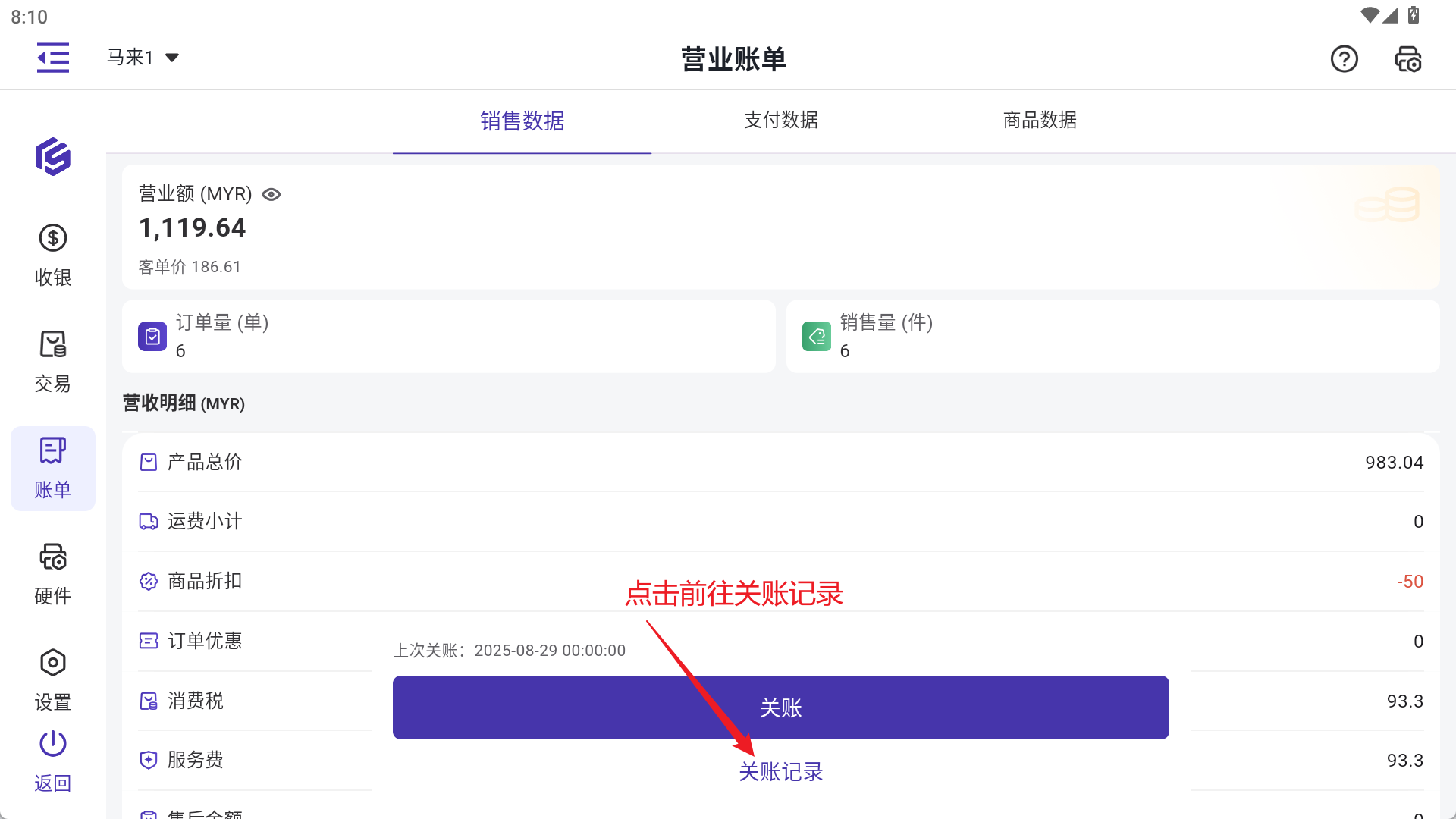Expand the 马来1 store dropdown

143,58
